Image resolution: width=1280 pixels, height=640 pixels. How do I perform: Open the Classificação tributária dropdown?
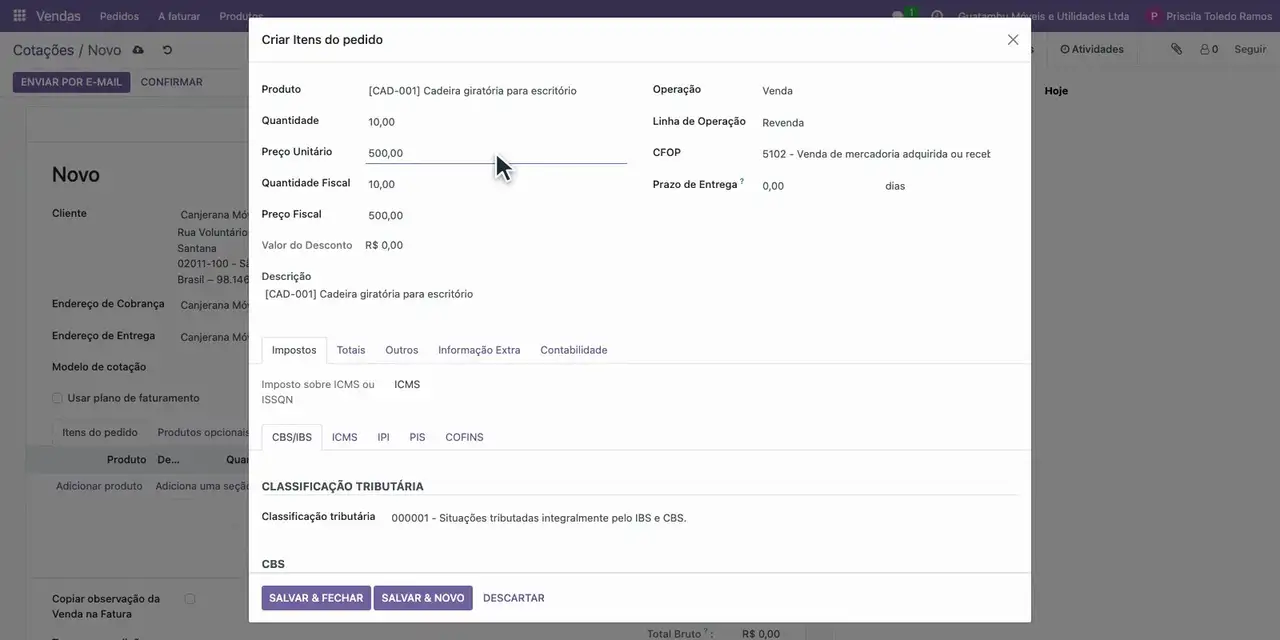pos(703,518)
